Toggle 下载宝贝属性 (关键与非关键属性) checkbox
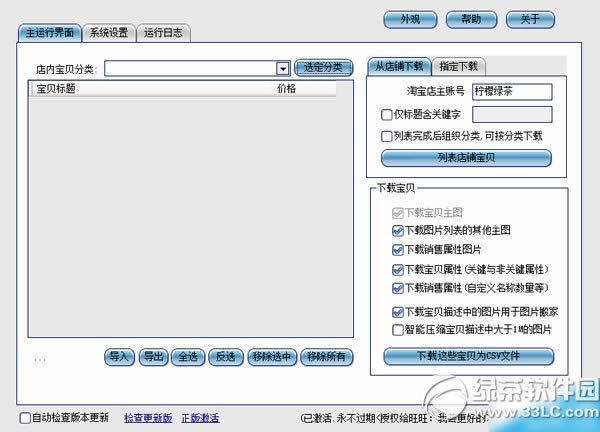 [x=398, y=270]
